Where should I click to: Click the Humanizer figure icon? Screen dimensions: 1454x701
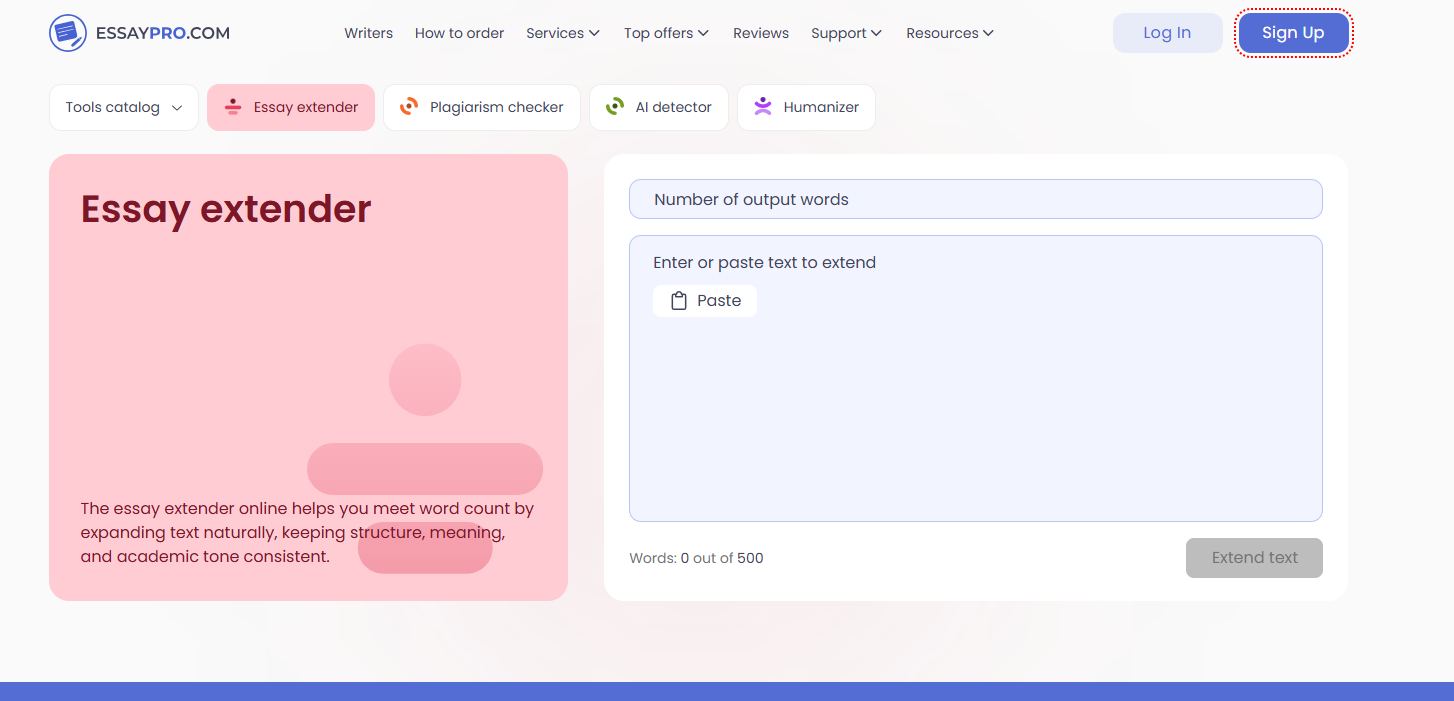point(763,106)
